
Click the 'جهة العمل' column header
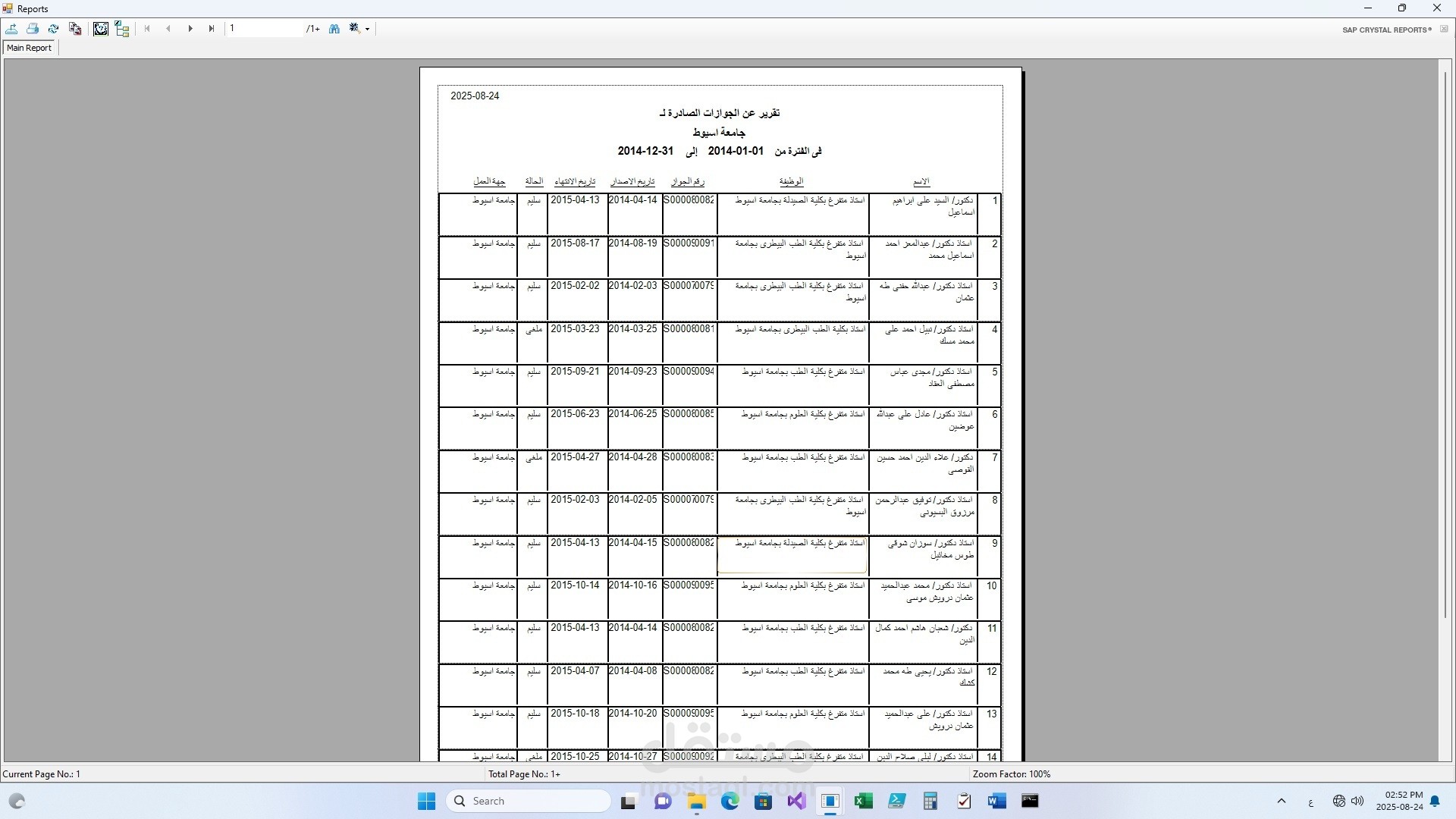[x=490, y=182]
